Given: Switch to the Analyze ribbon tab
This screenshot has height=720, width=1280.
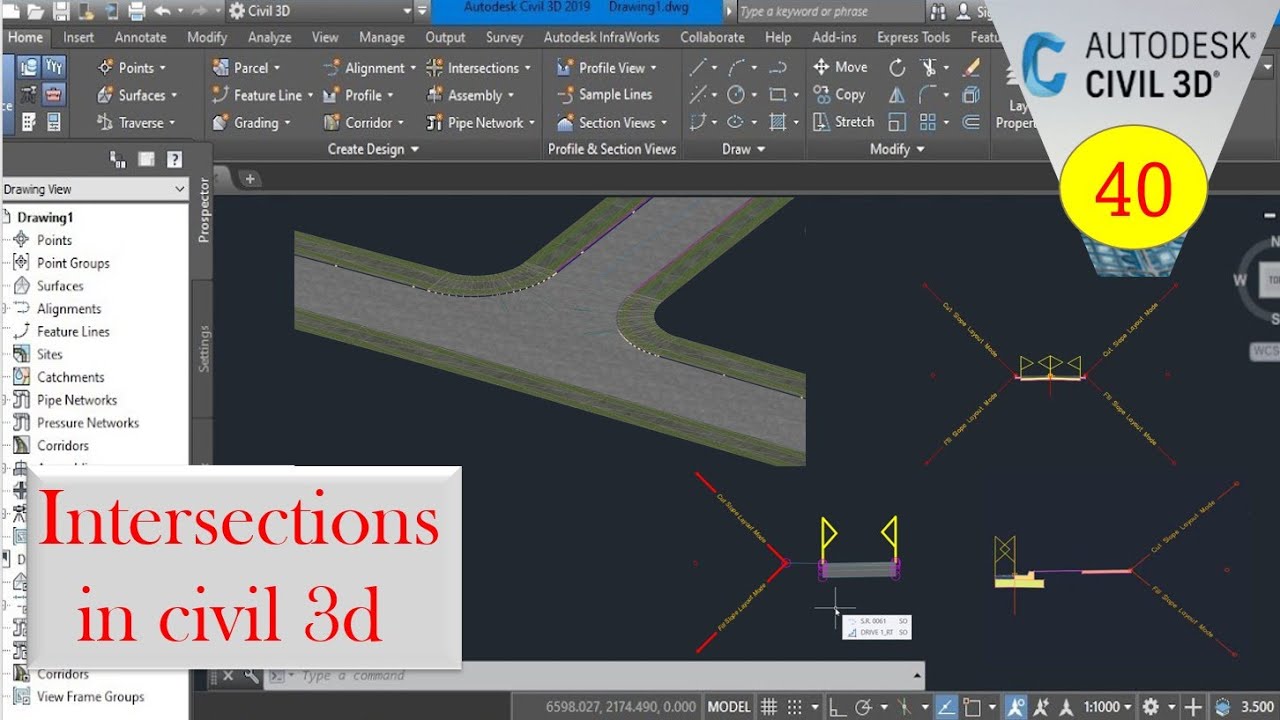Looking at the screenshot, I should click(x=270, y=37).
